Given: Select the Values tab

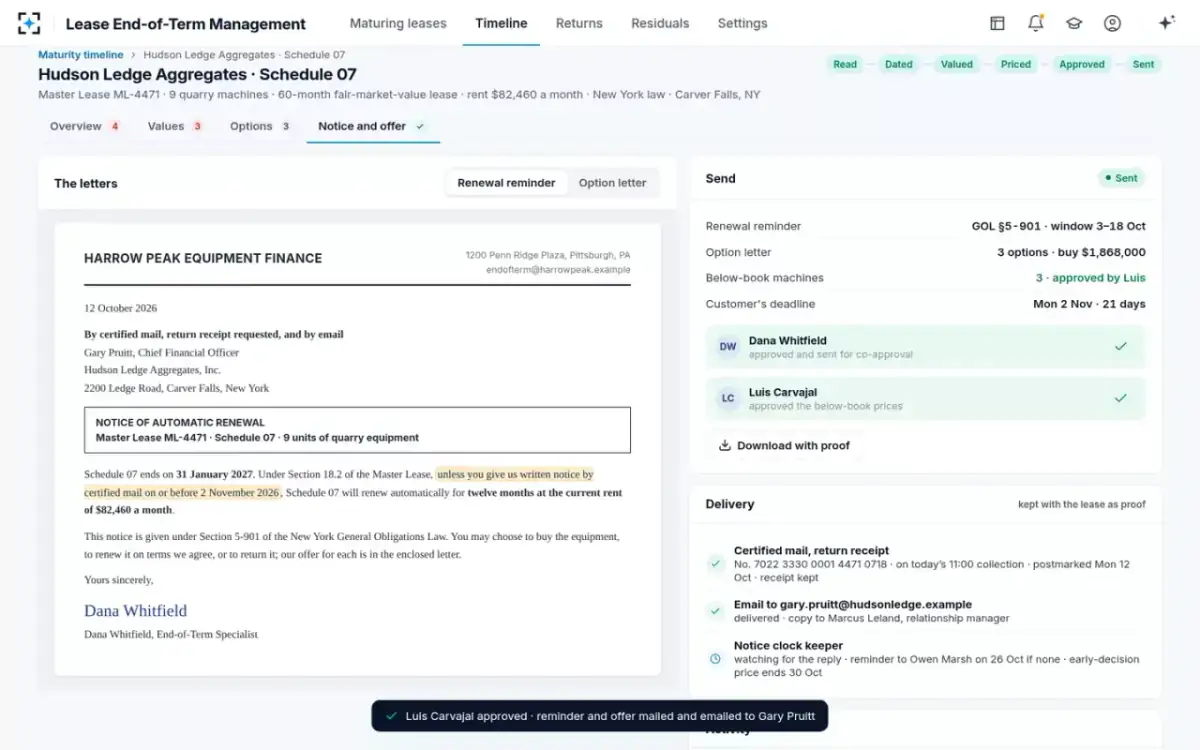Looking at the screenshot, I should coord(174,126).
